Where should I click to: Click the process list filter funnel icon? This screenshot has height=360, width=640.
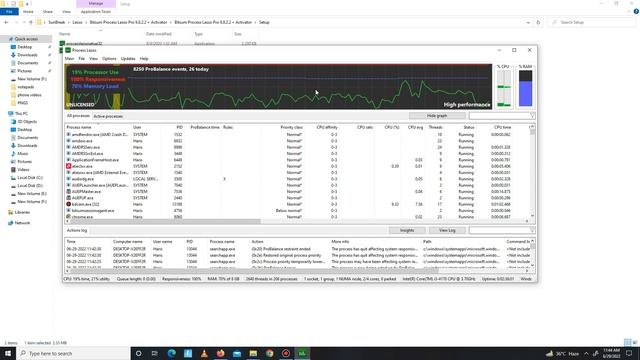pos(532,116)
